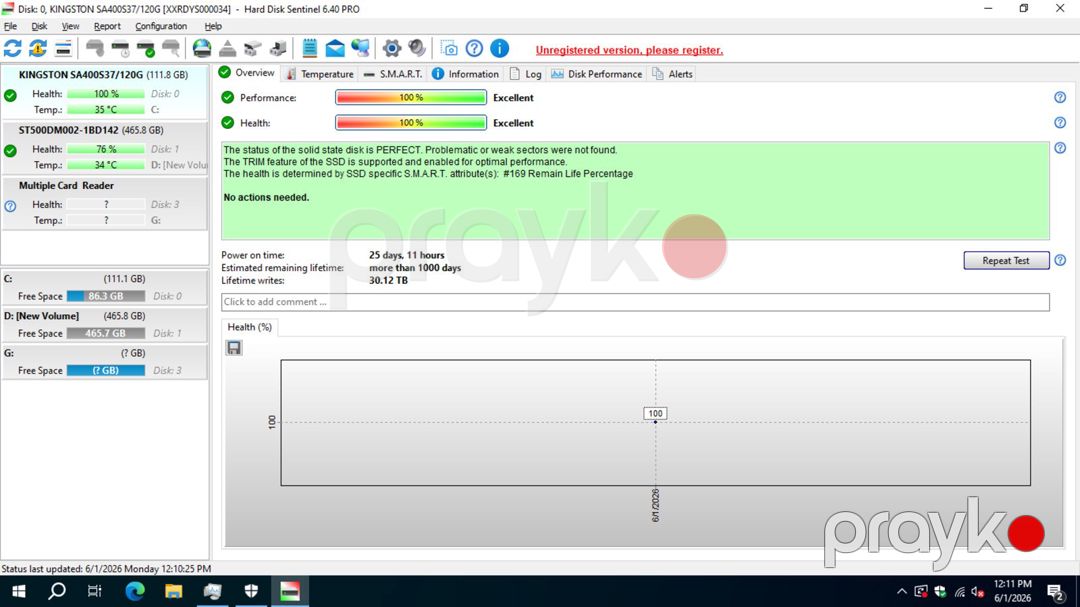
Task: Open the View menu
Action: point(70,26)
